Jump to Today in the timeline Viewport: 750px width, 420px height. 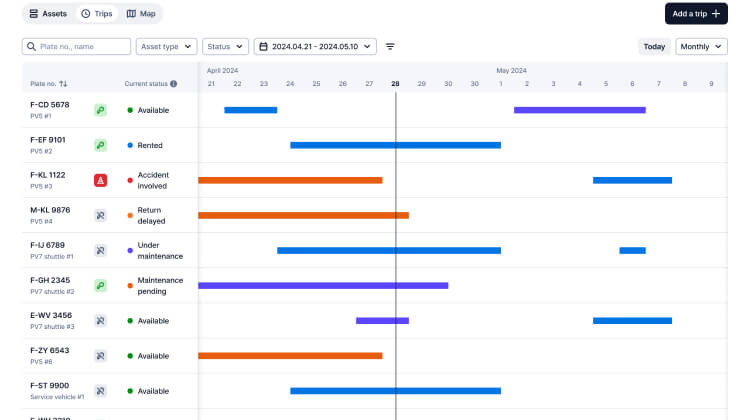[654, 47]
